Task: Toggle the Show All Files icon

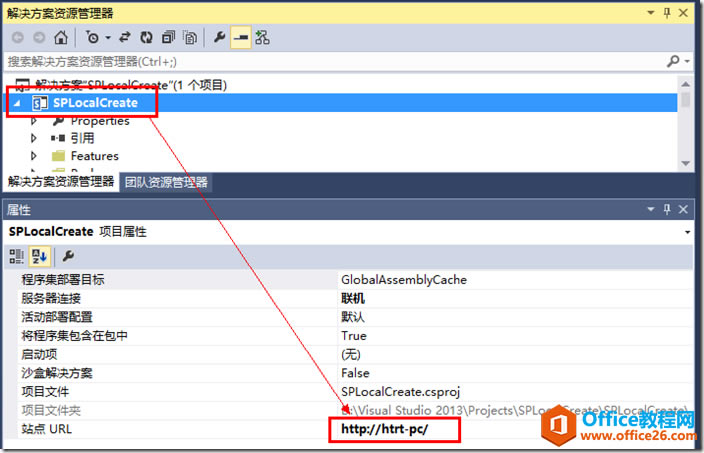Action: click(190, 37)
